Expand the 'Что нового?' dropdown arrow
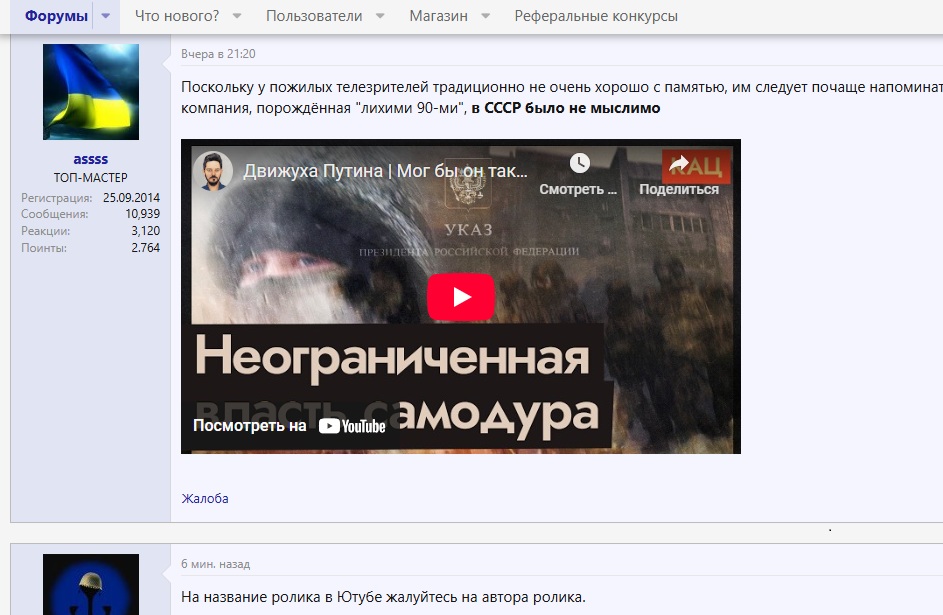 (237, 16)
